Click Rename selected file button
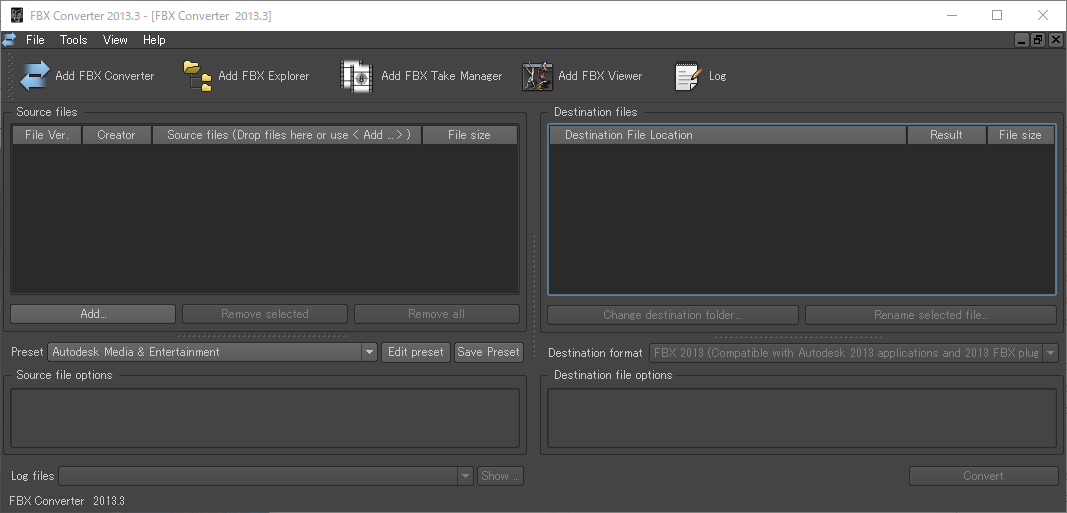 [931, 315]
